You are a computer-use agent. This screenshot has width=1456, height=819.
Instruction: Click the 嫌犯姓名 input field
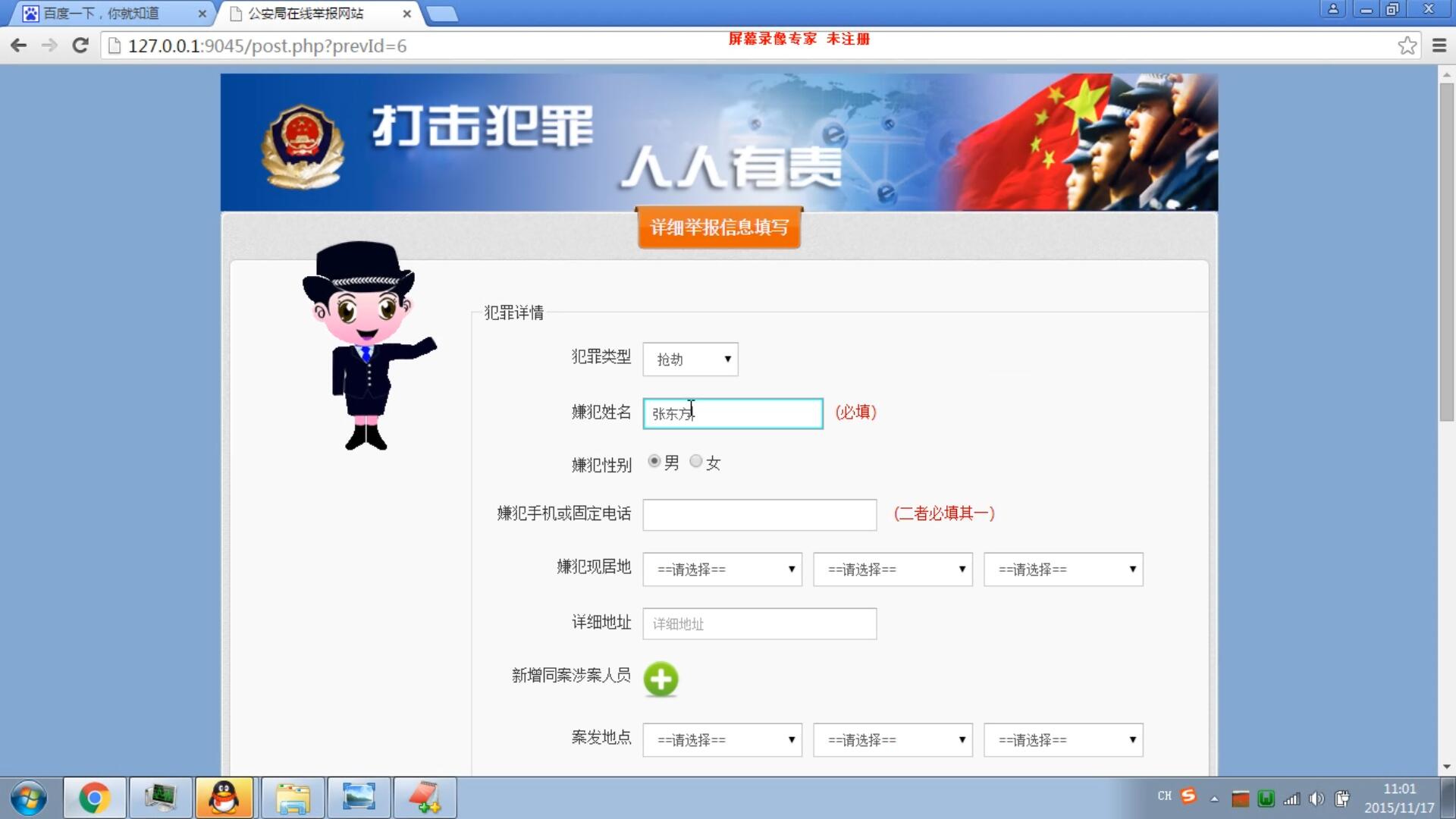733,413
